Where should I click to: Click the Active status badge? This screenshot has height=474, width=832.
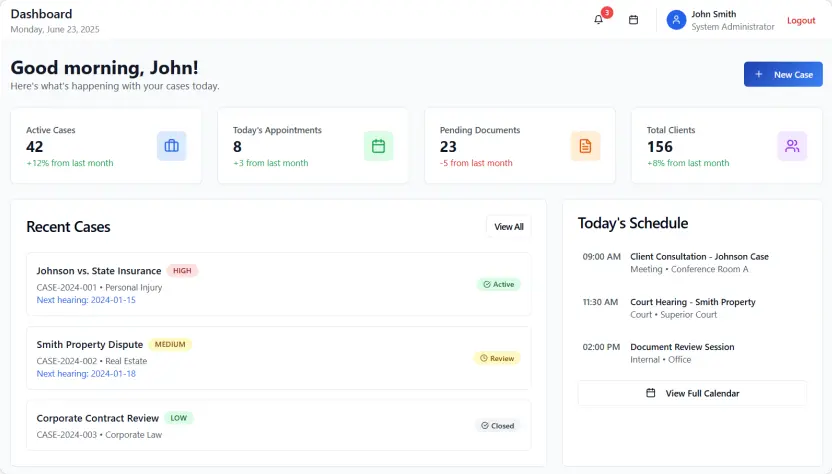tap(498, 284)
